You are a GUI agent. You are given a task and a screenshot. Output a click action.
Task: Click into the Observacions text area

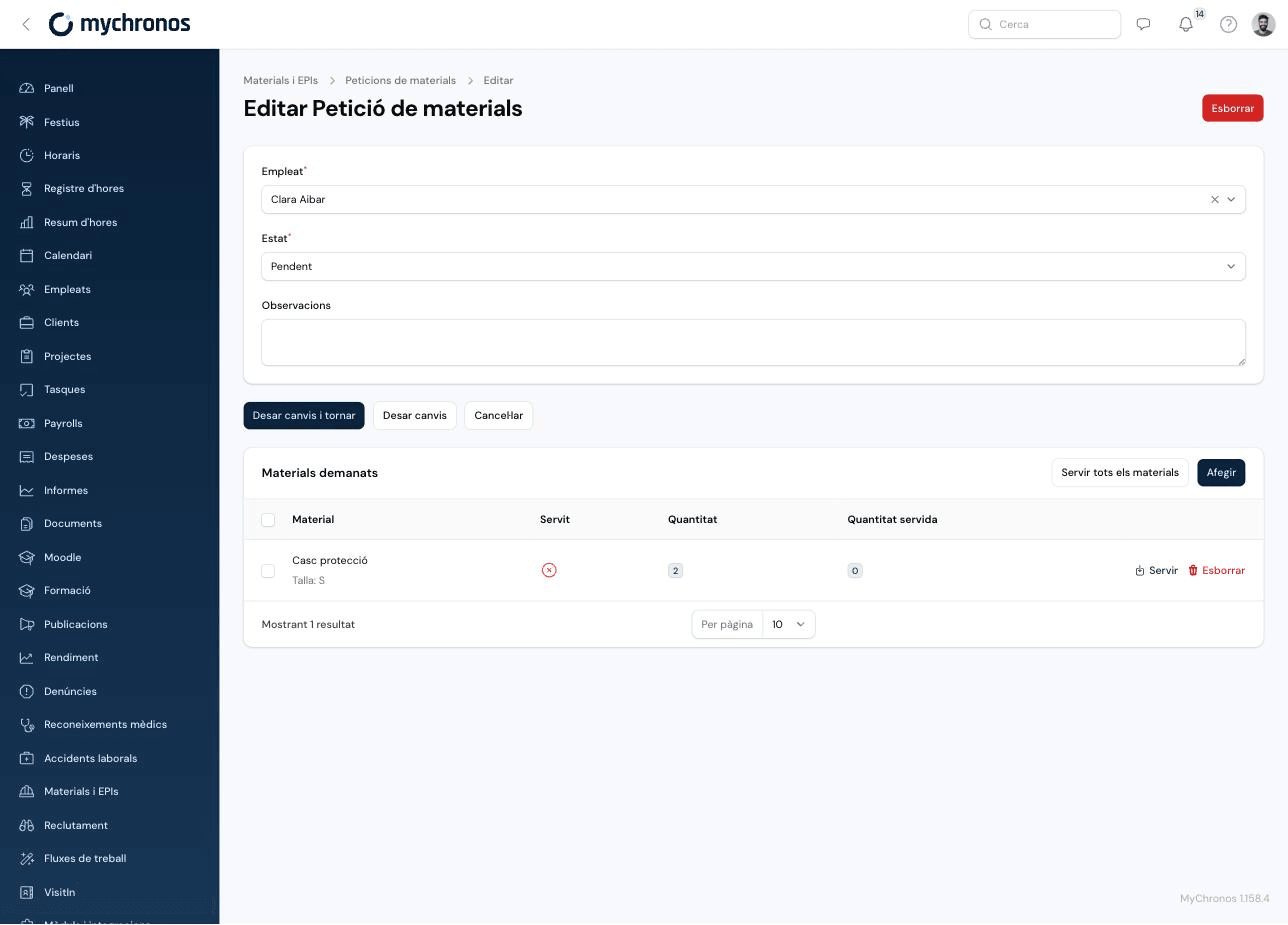click(753, 342)
